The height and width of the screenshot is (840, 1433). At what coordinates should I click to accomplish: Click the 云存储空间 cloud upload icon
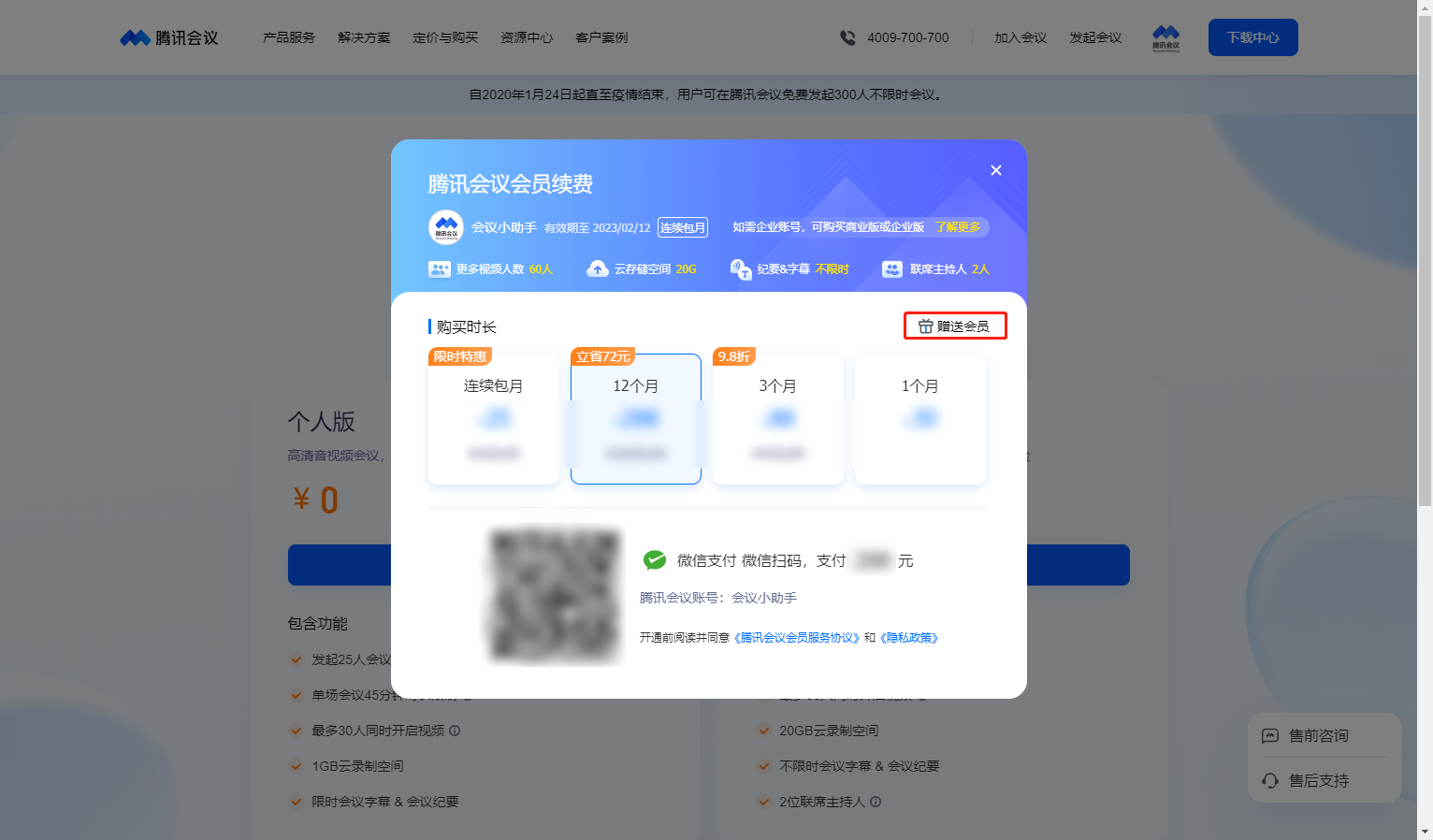597,269
